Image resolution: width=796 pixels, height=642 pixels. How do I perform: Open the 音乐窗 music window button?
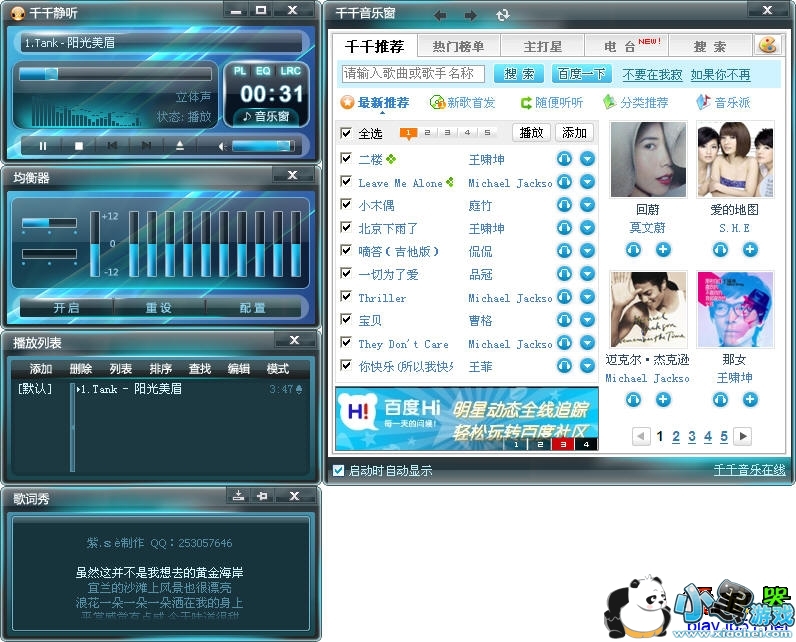click(x=266, y=116)
